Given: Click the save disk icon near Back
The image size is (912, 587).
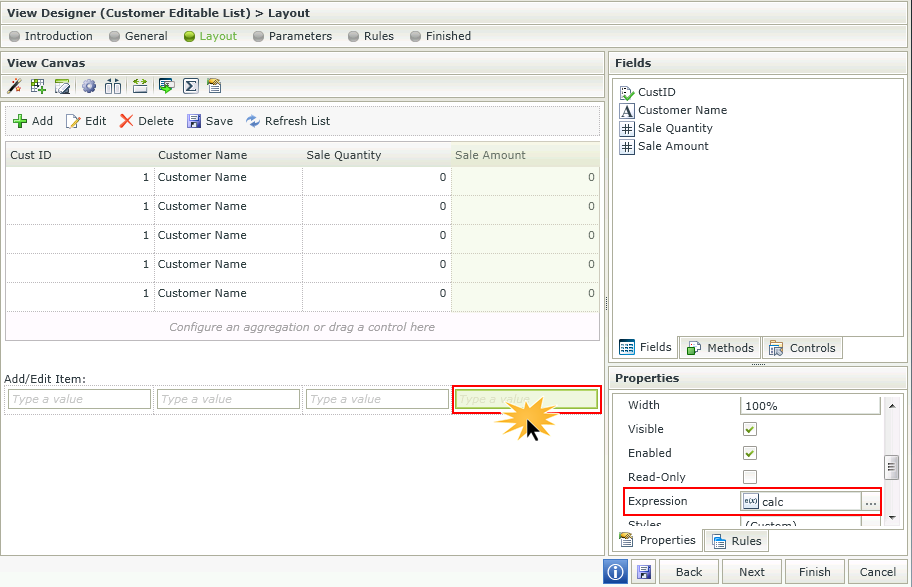Looking at the screenshot, I should [643, 572].
